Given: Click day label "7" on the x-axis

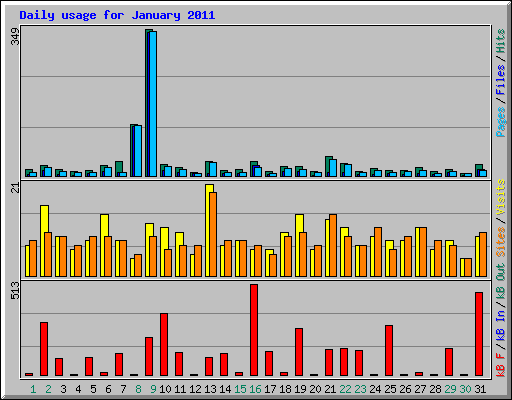Looking at the screenshot, I should pyautogui.click(x=123, y=389).
